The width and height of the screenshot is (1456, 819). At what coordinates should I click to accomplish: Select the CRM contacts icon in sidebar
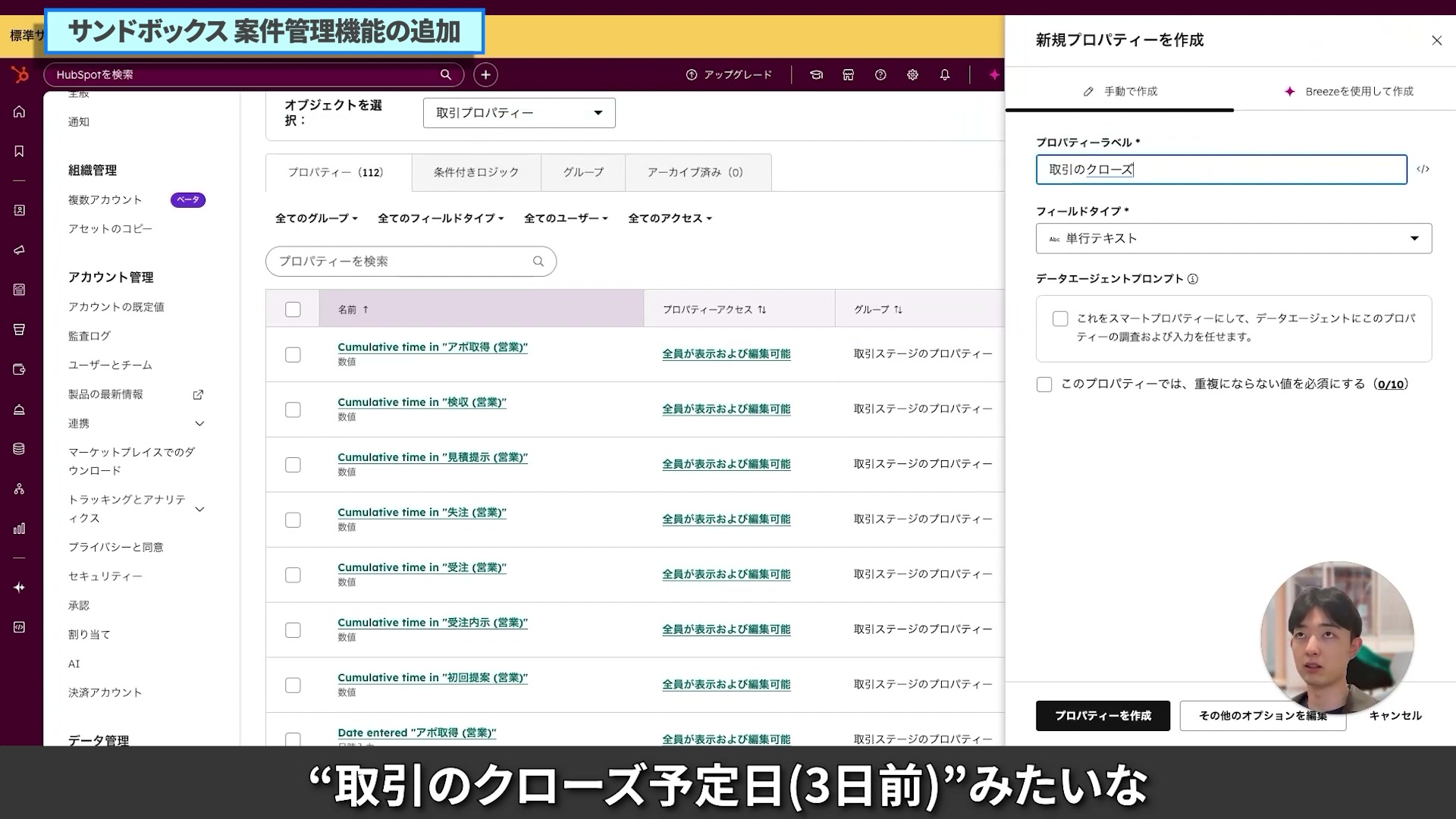[x=19, y=210]
